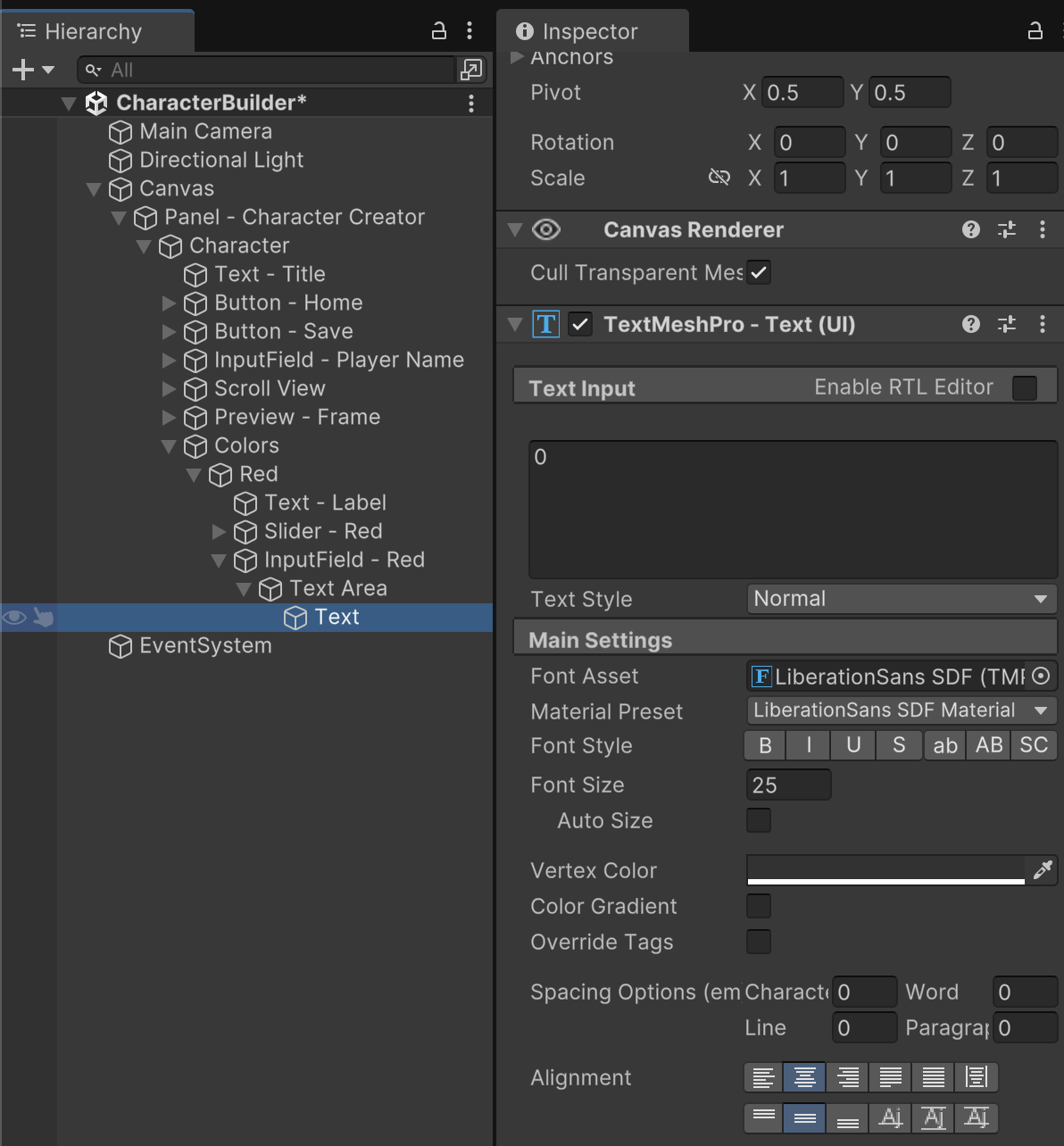Screen dimensions: 1064x1146
Task: Open TextMeshPro component preset settings icon
Action: (x=1007, y=325)
